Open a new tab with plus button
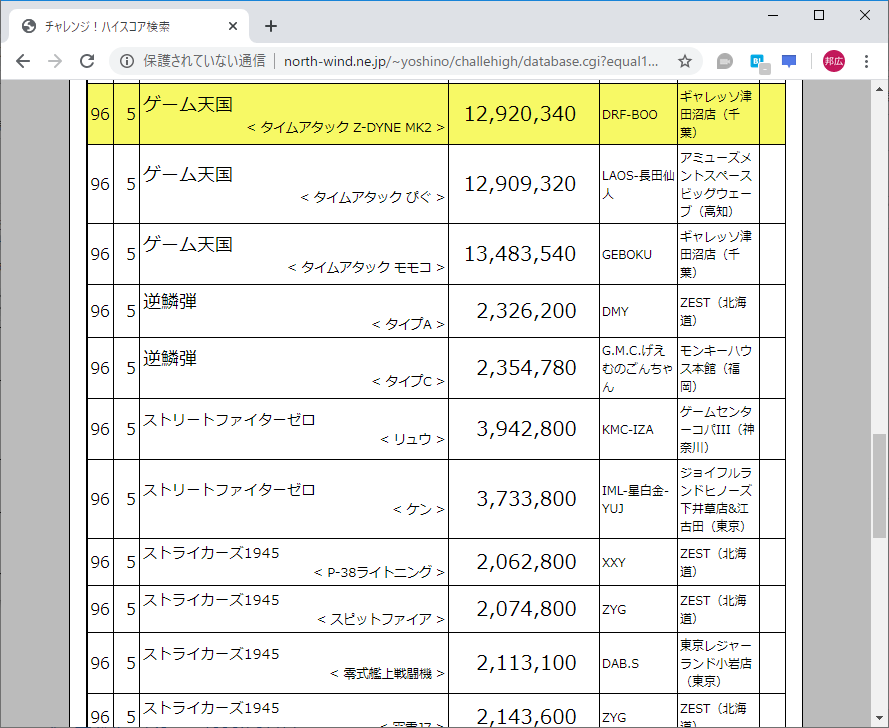This screenshot has width=889, height=728. pyautogui.click(x=271, y=26)
